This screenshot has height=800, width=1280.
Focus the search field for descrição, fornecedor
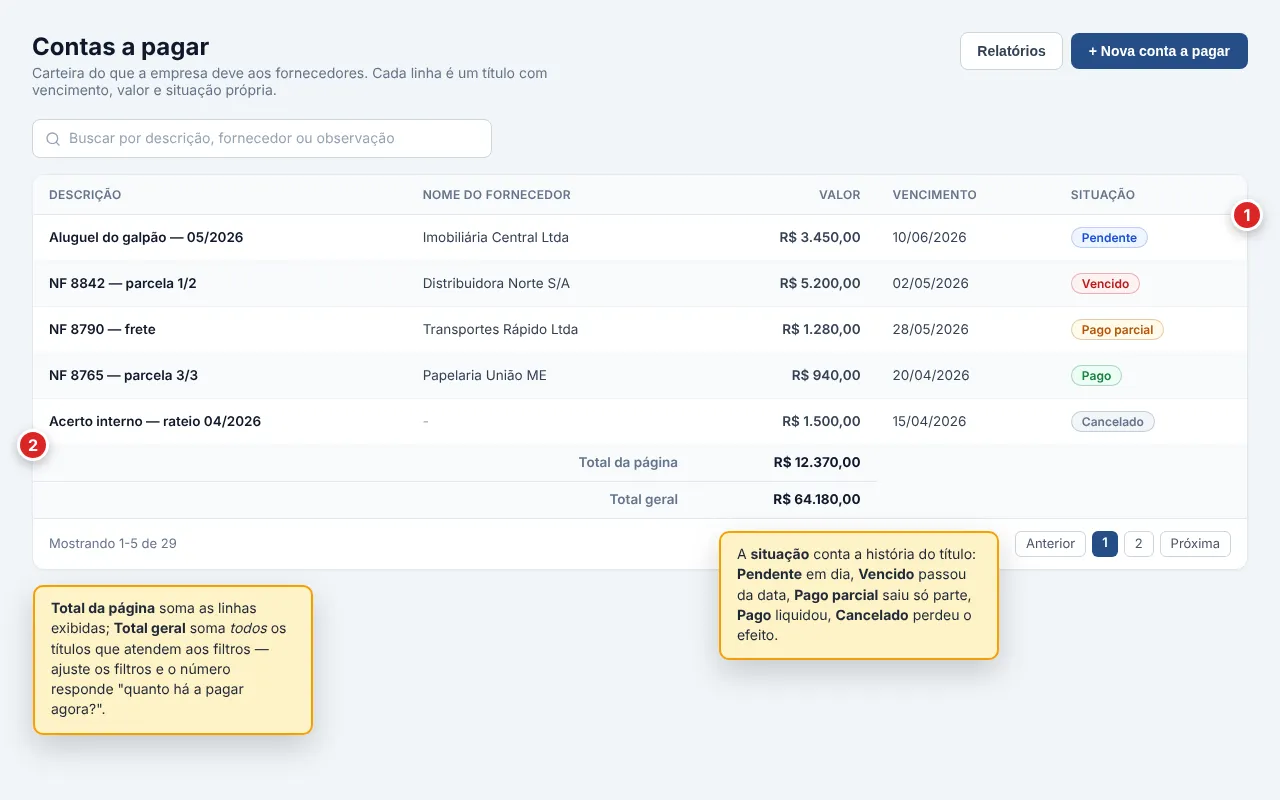pos(262,139)
